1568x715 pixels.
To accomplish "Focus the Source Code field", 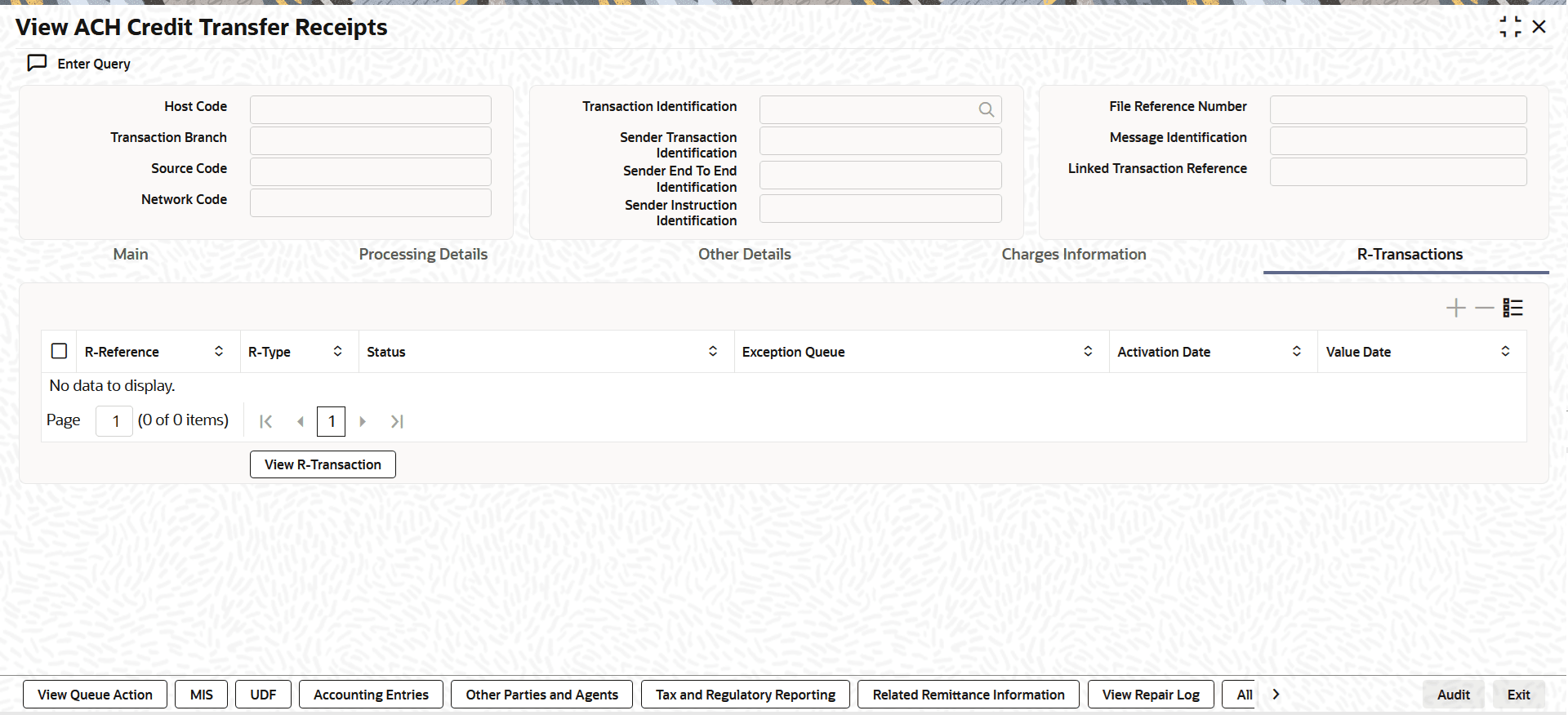I will coord(371,171).
